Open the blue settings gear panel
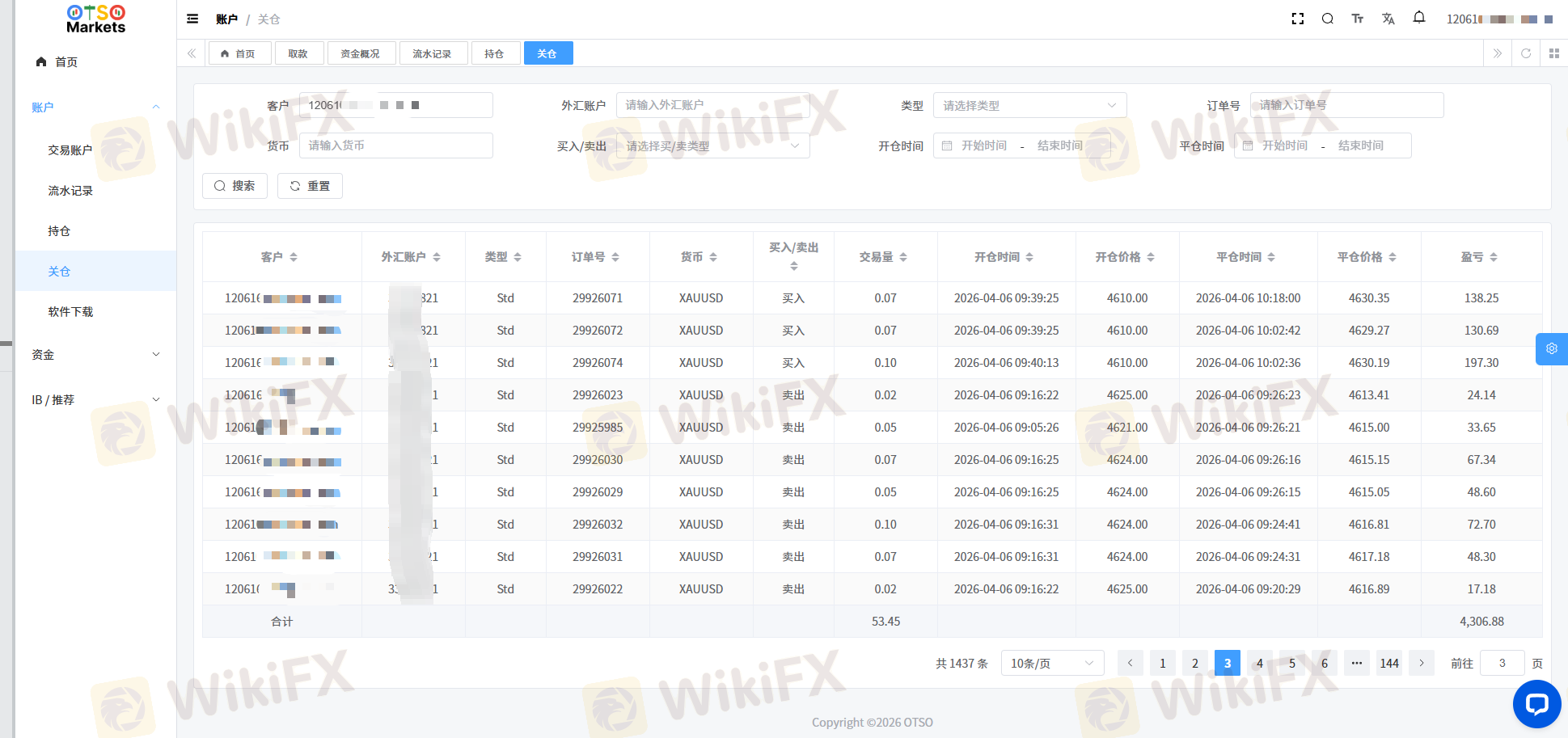Screen dimensions: 1568x738 tap(1551, 348)
